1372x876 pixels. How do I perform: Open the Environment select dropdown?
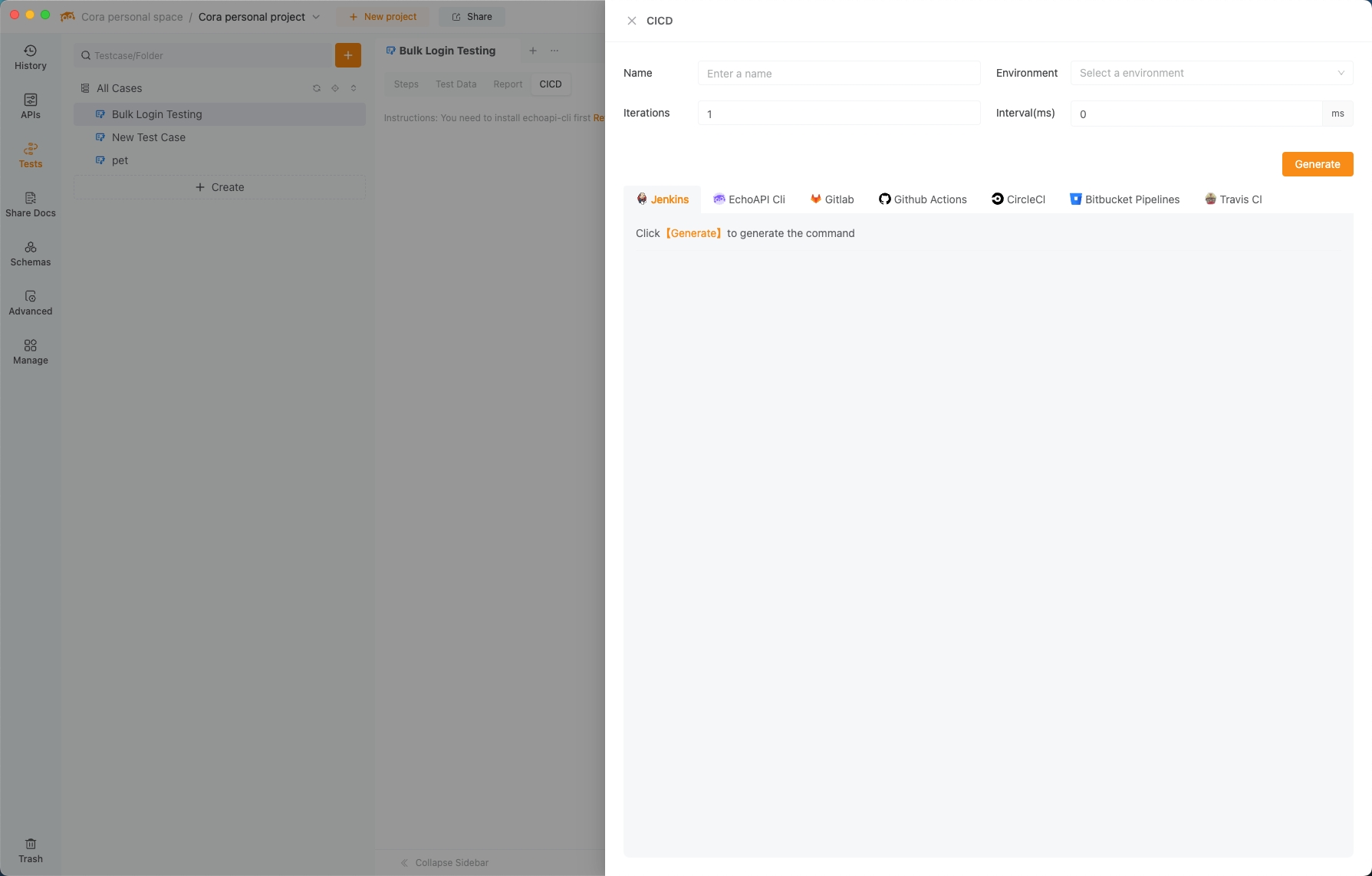coord(1212,73)
